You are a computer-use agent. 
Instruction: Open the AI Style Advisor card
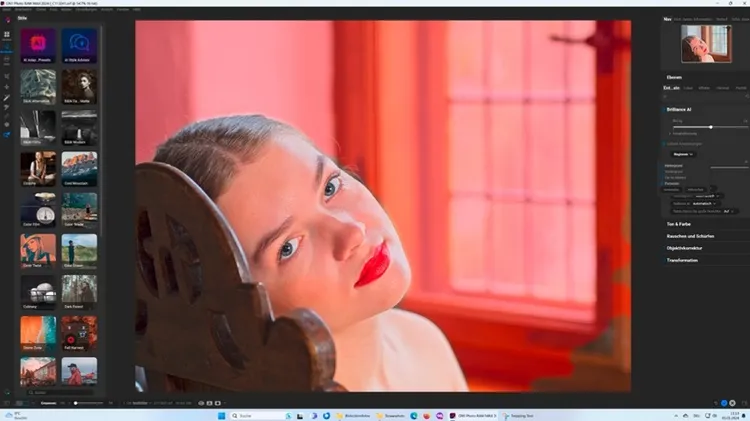pos(79,46)
